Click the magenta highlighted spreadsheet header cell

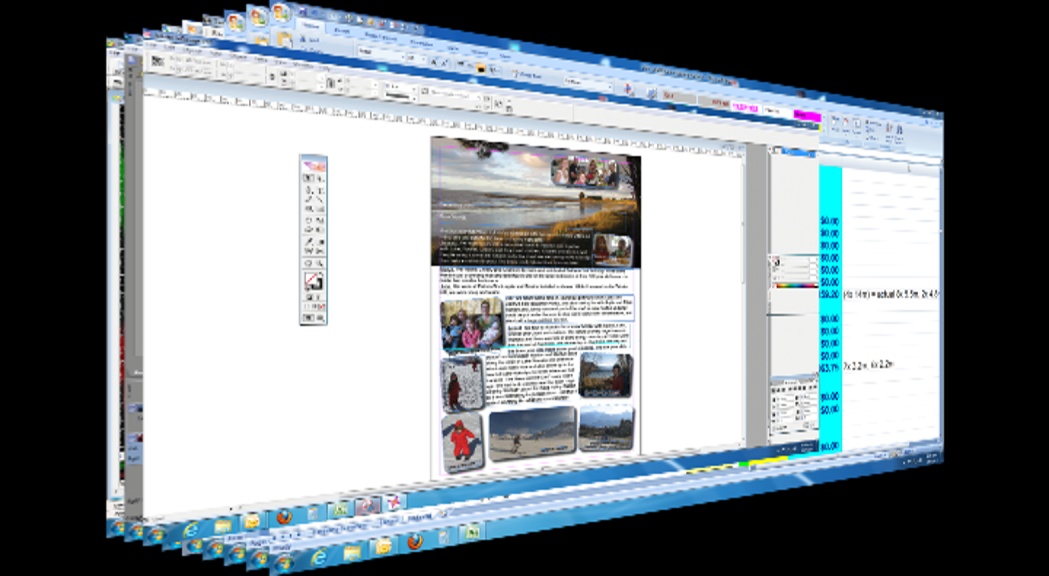click(x=806, y=116)
